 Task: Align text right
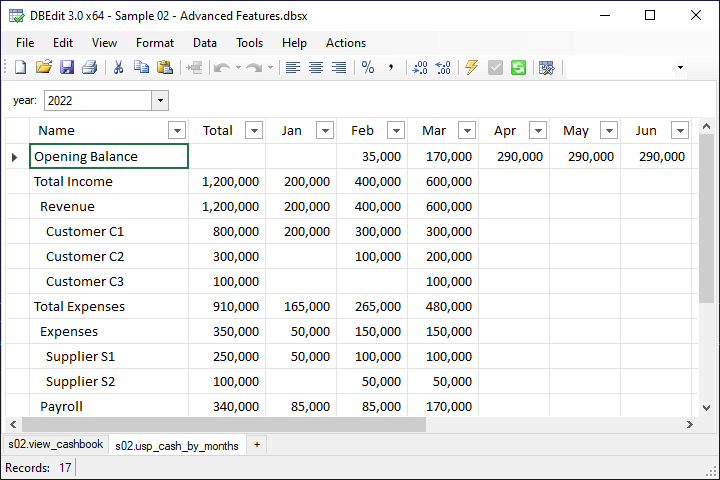[339, 68]
